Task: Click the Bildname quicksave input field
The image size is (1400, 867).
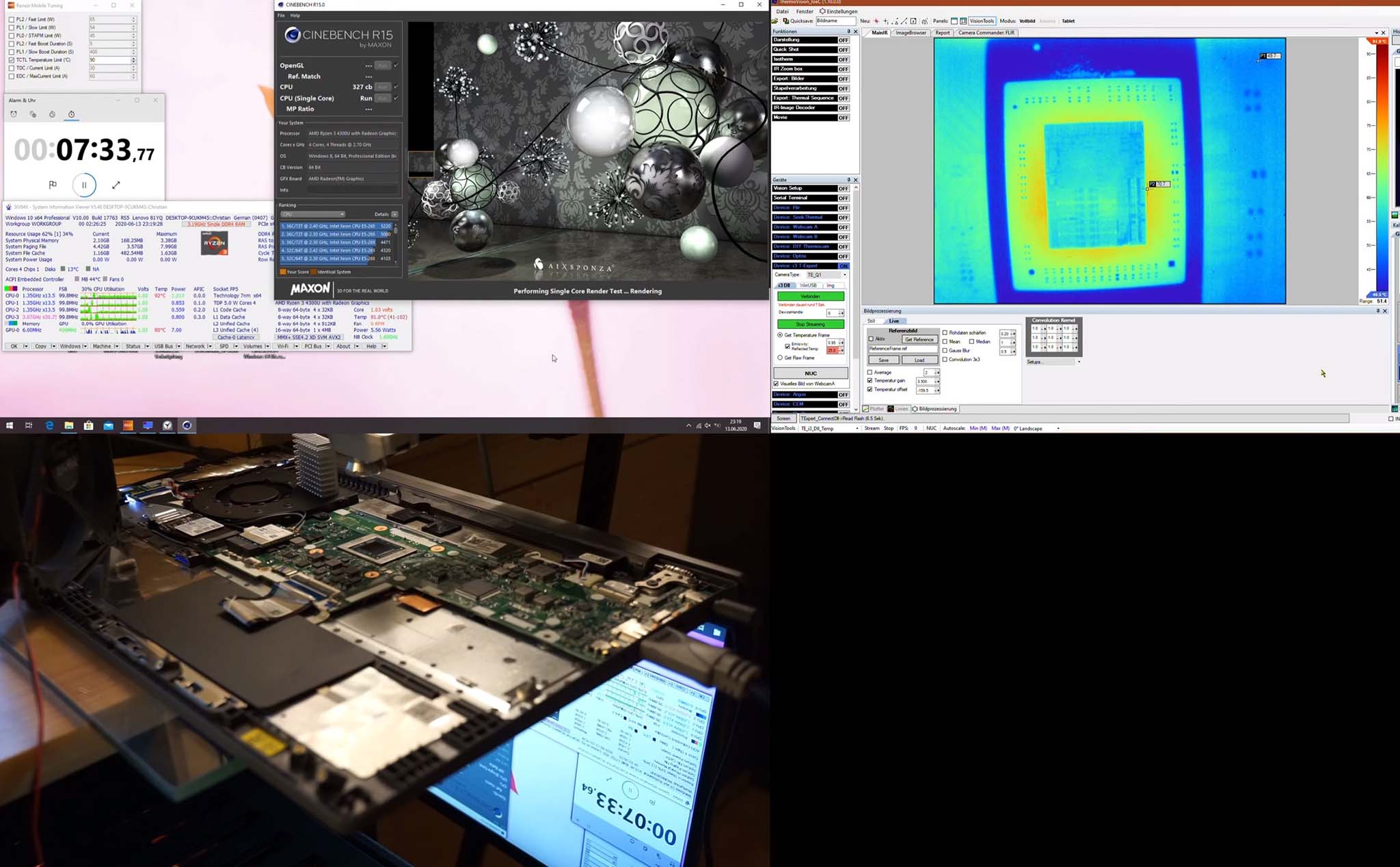Action: pos(835,21)
